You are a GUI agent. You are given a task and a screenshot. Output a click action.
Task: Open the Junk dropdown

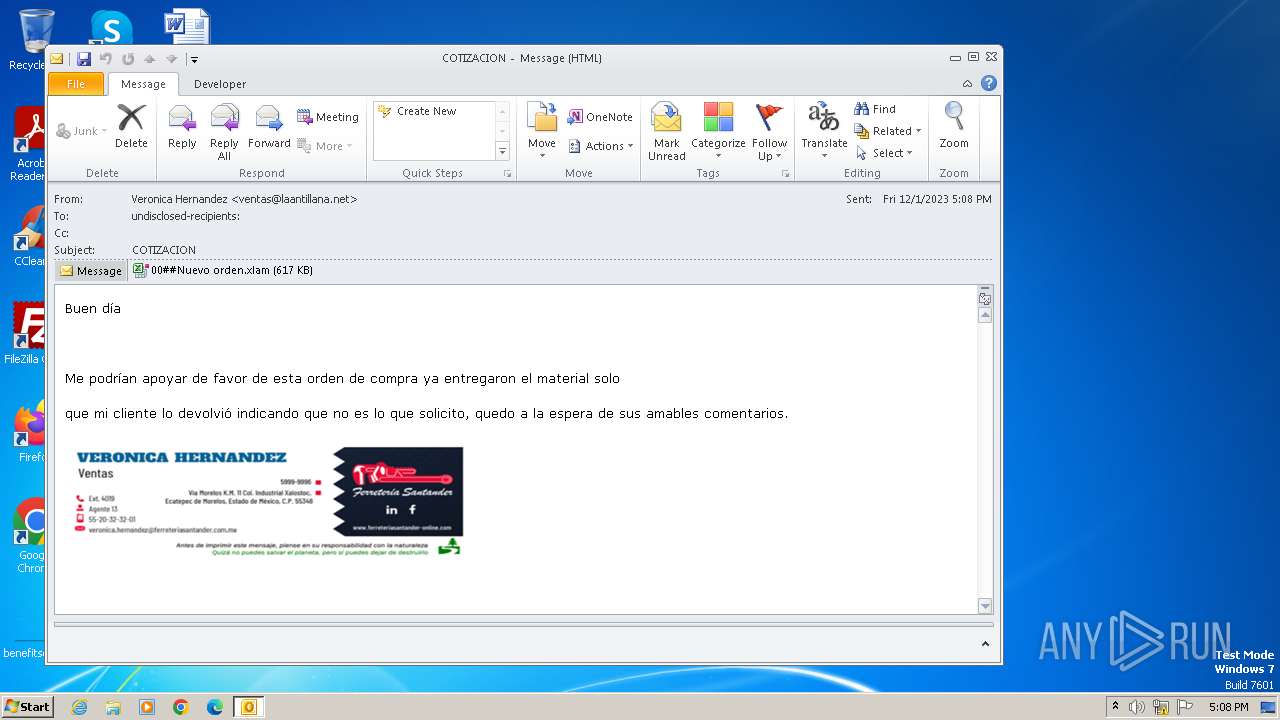[x=82, y=131]
